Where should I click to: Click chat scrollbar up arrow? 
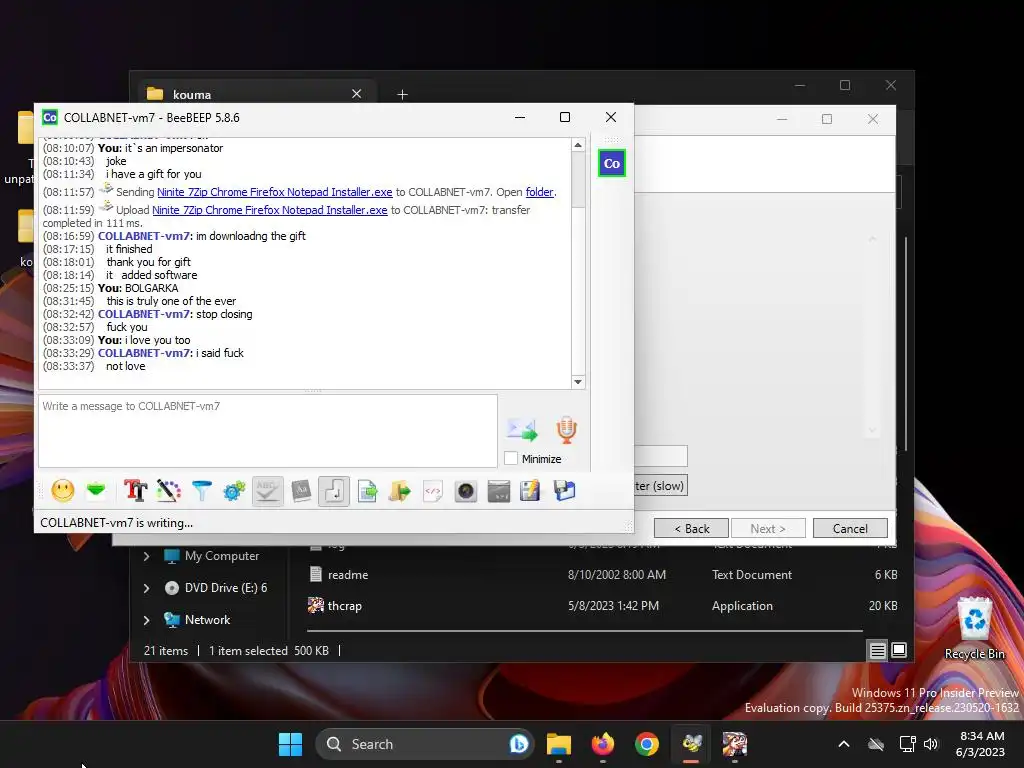click(578, 145)
